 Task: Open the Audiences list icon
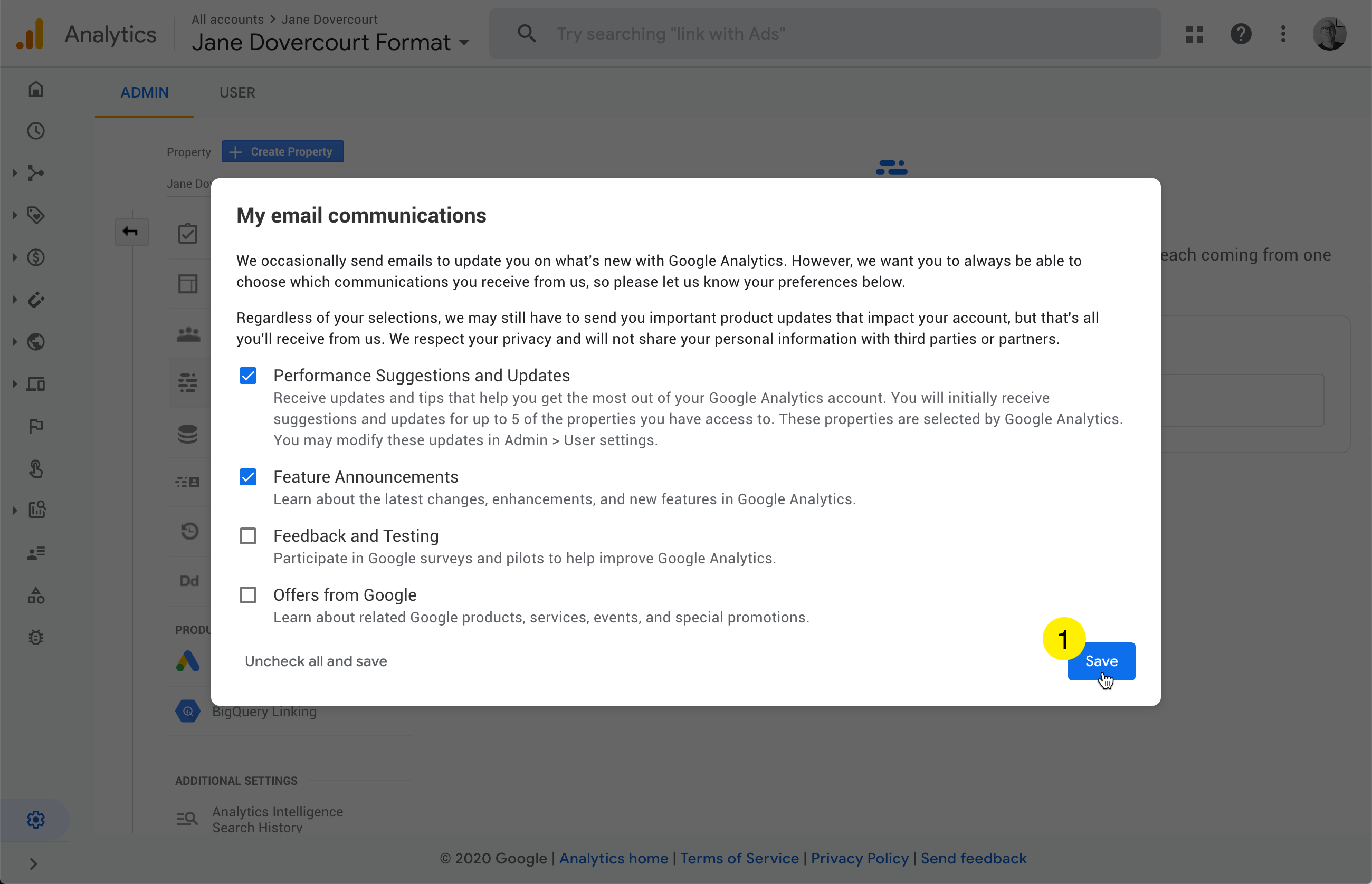point(35,553)
